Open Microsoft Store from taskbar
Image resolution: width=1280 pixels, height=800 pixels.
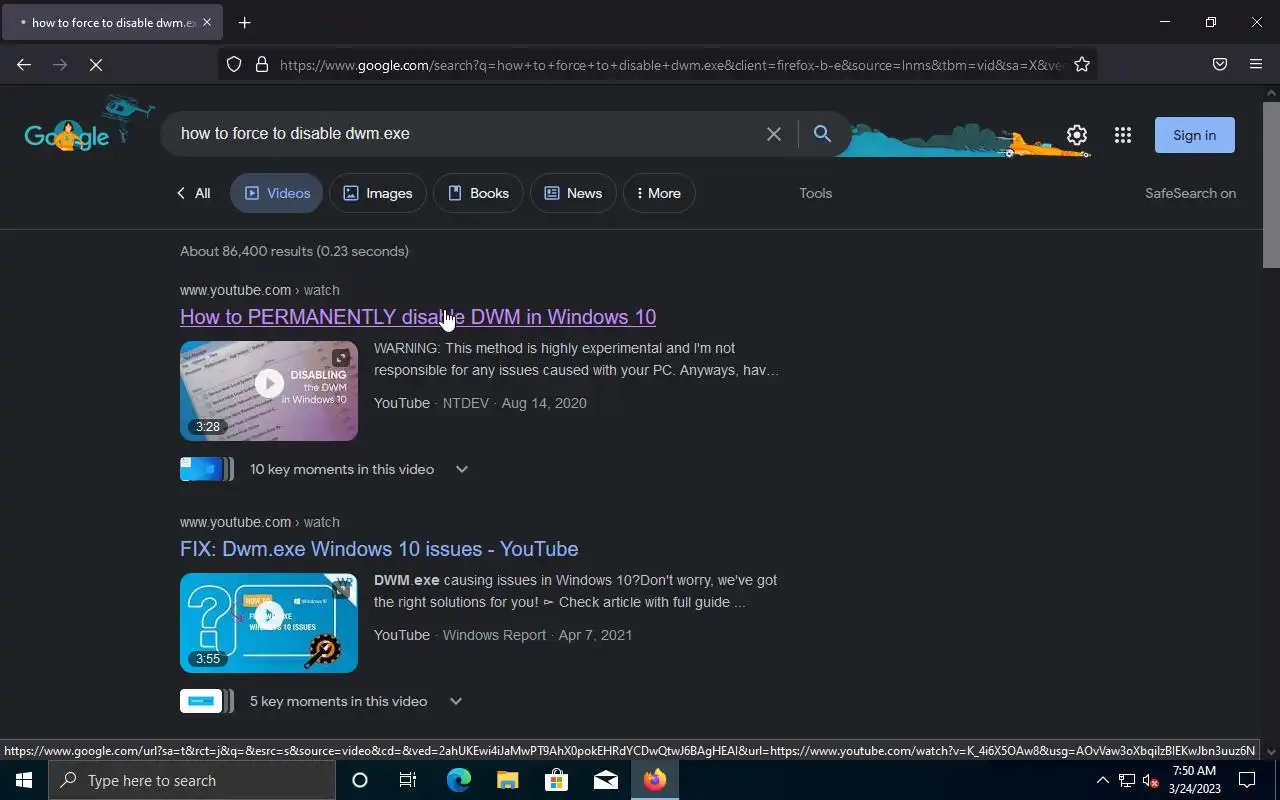click(557, 780)
